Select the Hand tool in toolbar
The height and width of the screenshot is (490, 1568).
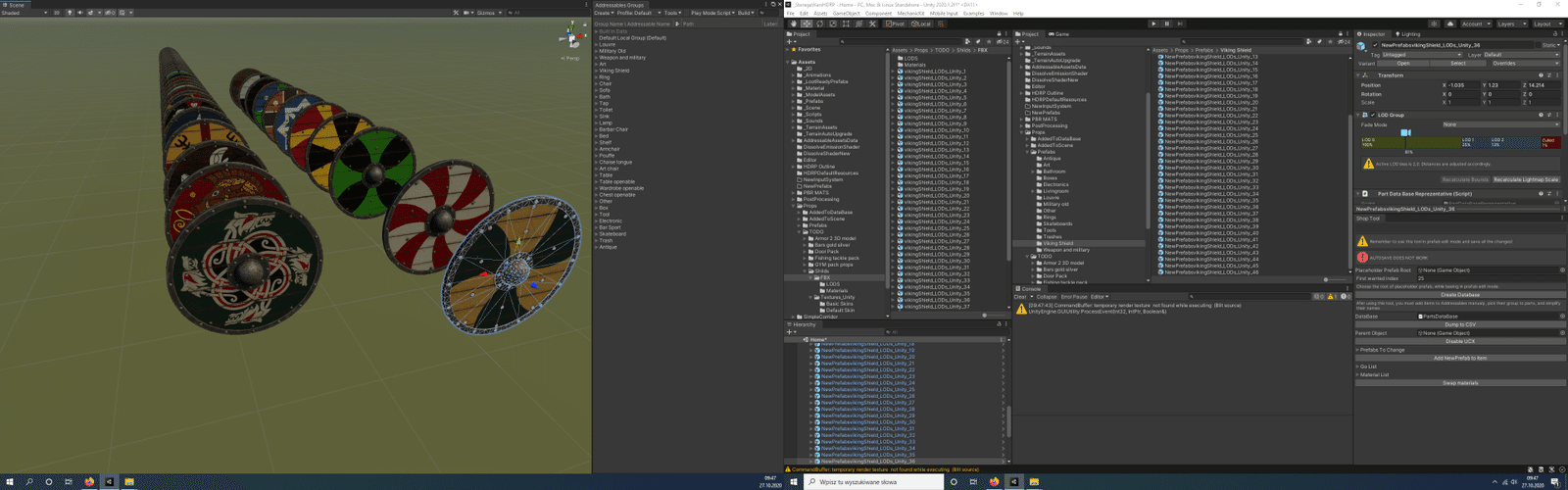(x=793, y=24)
